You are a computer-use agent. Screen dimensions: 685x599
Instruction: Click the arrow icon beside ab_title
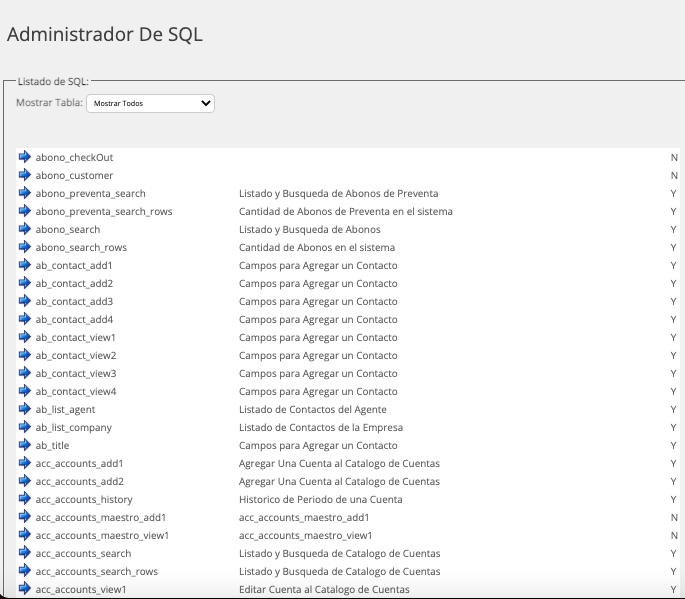(25, 445)
